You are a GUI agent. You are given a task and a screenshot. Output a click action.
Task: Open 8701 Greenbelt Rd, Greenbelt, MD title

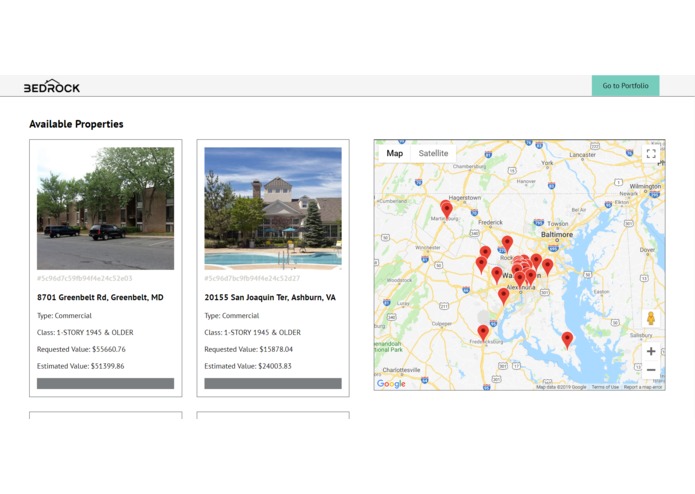point(100,297)
